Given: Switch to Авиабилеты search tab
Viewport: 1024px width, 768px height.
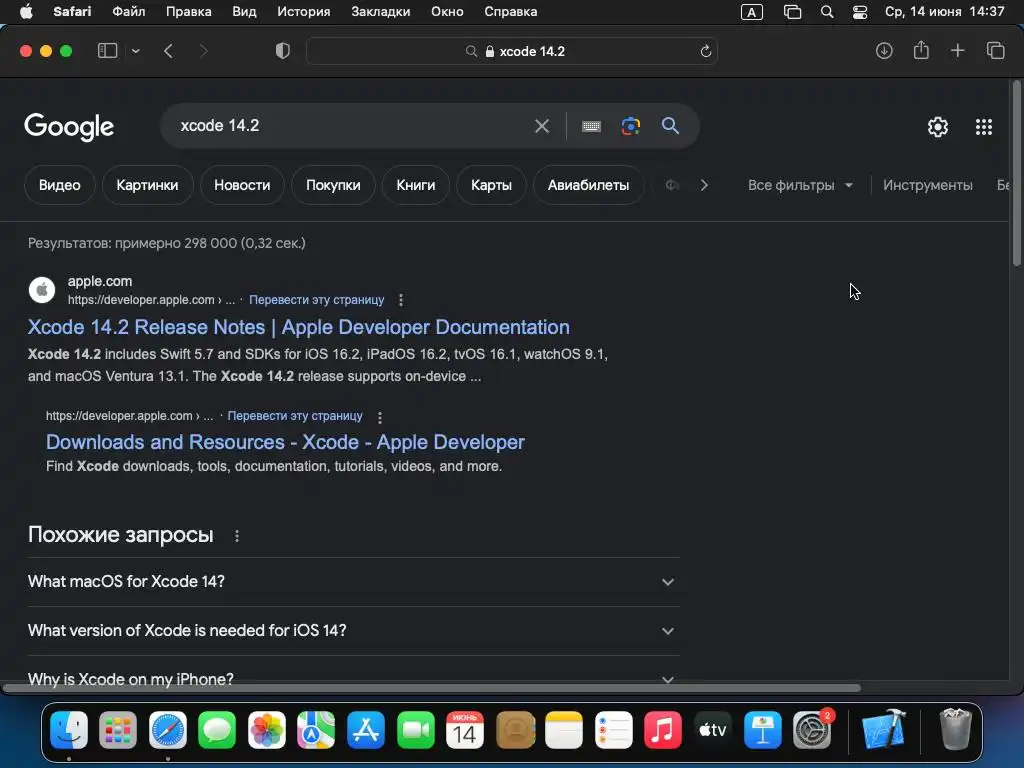Looking at the screenshot, I should click(588, 185).
